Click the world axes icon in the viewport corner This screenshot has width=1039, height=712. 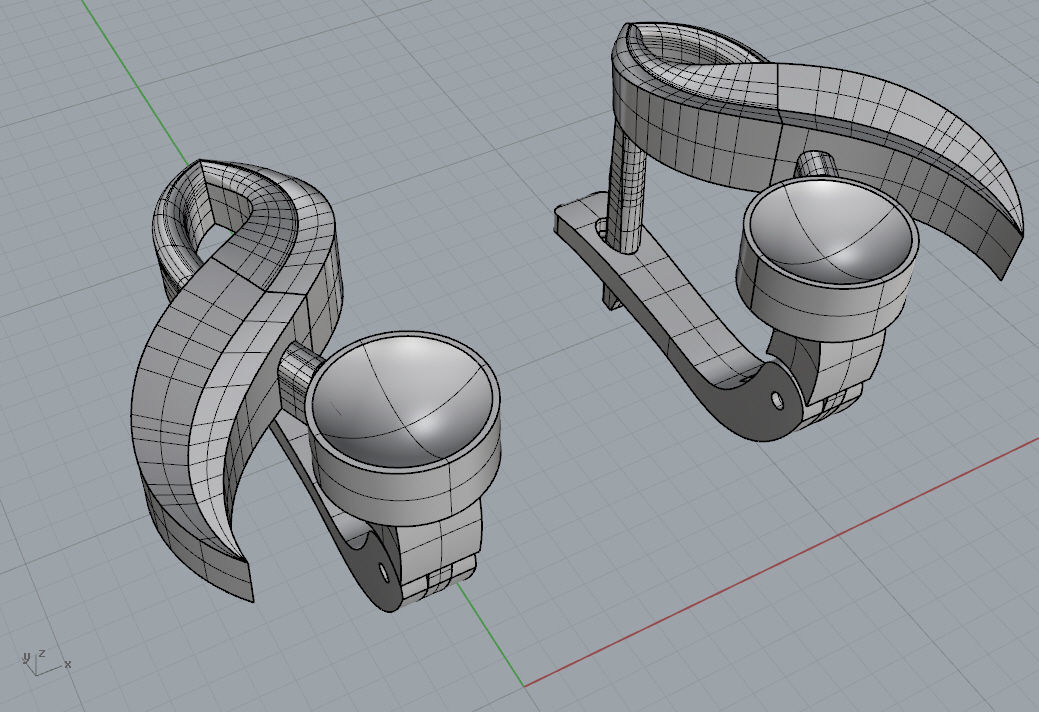pos(45,662)
